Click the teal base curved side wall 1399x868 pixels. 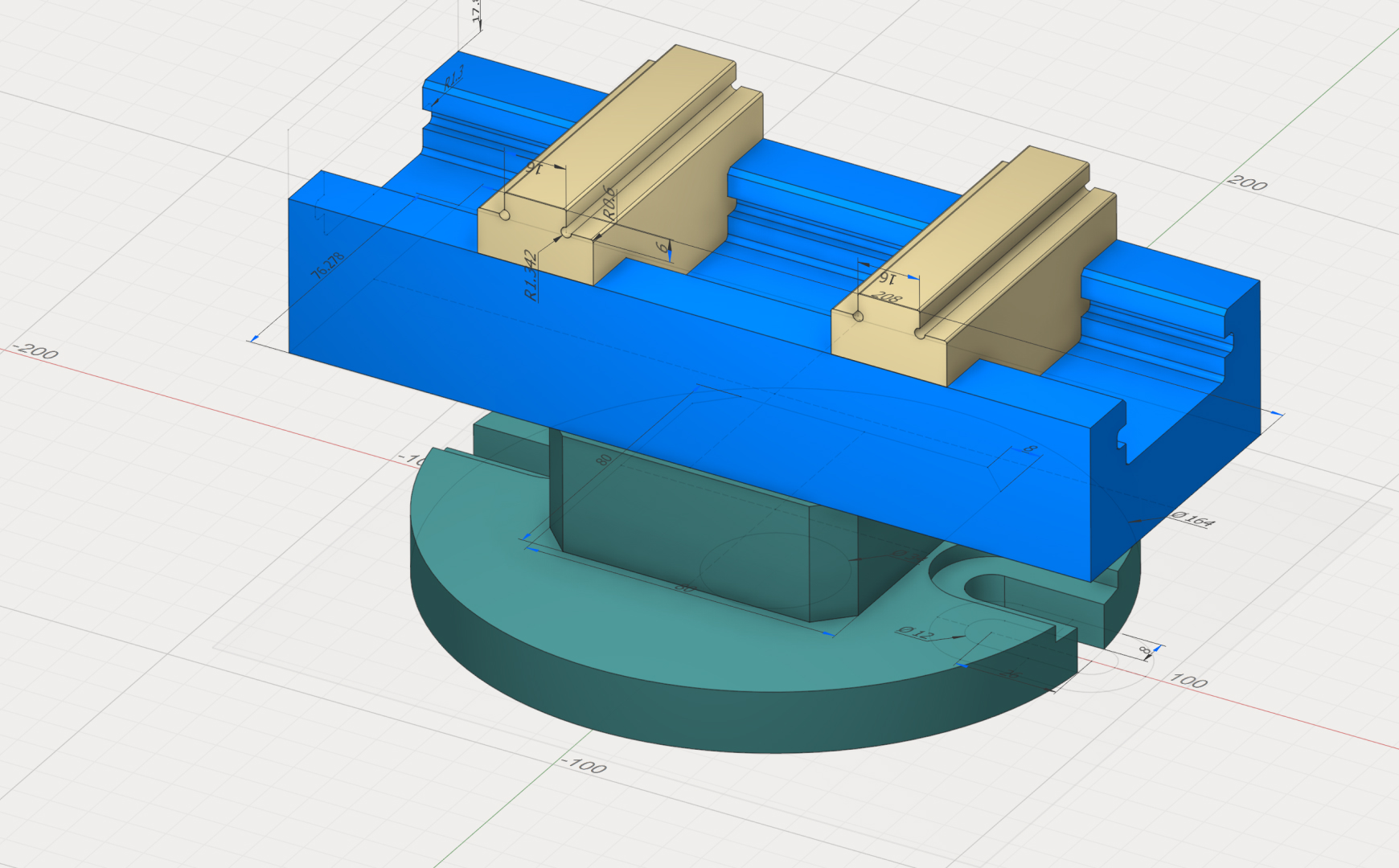click(643, 707)
